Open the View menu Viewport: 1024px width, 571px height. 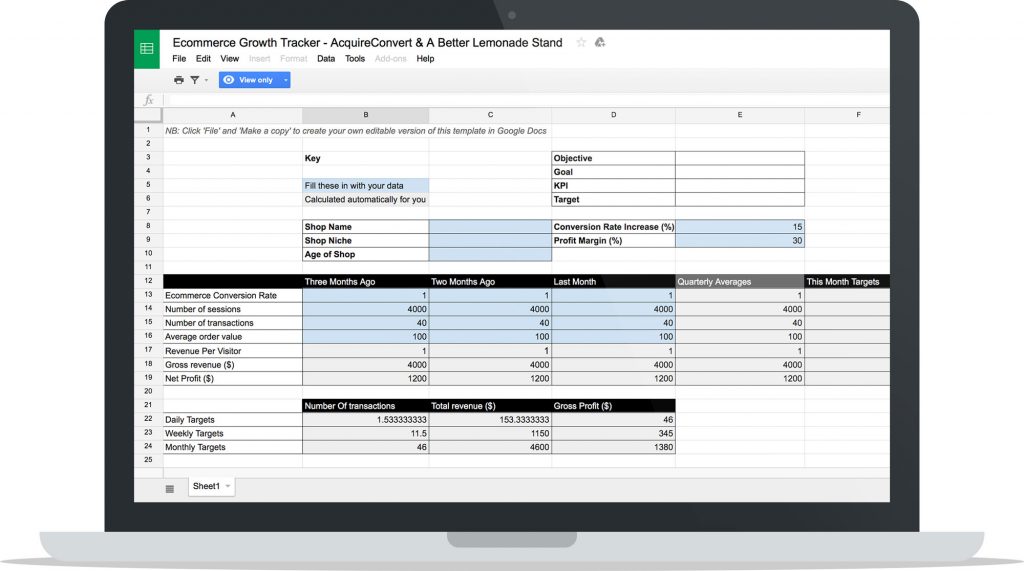pyautogui.click(x=229, y=59)
